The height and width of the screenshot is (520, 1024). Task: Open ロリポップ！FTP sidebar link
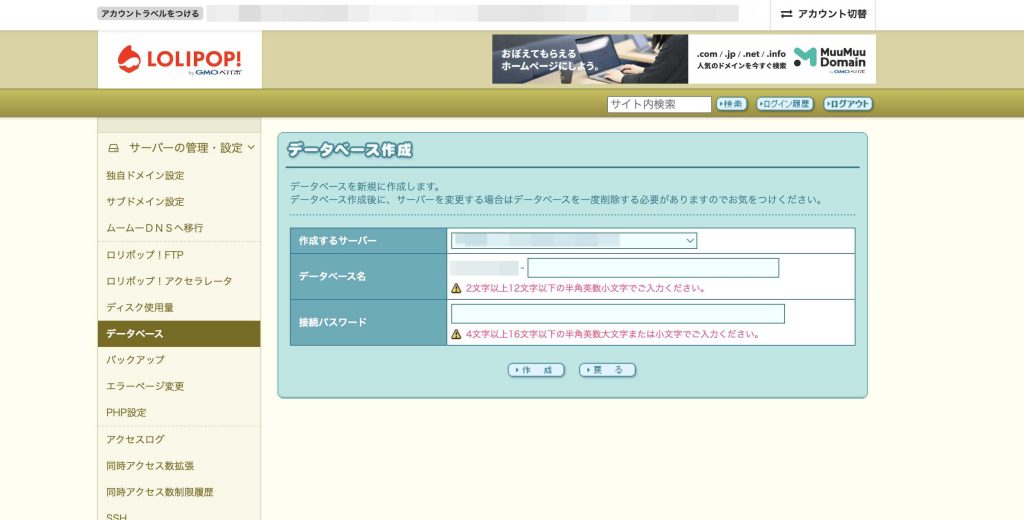tap(144, 255)
